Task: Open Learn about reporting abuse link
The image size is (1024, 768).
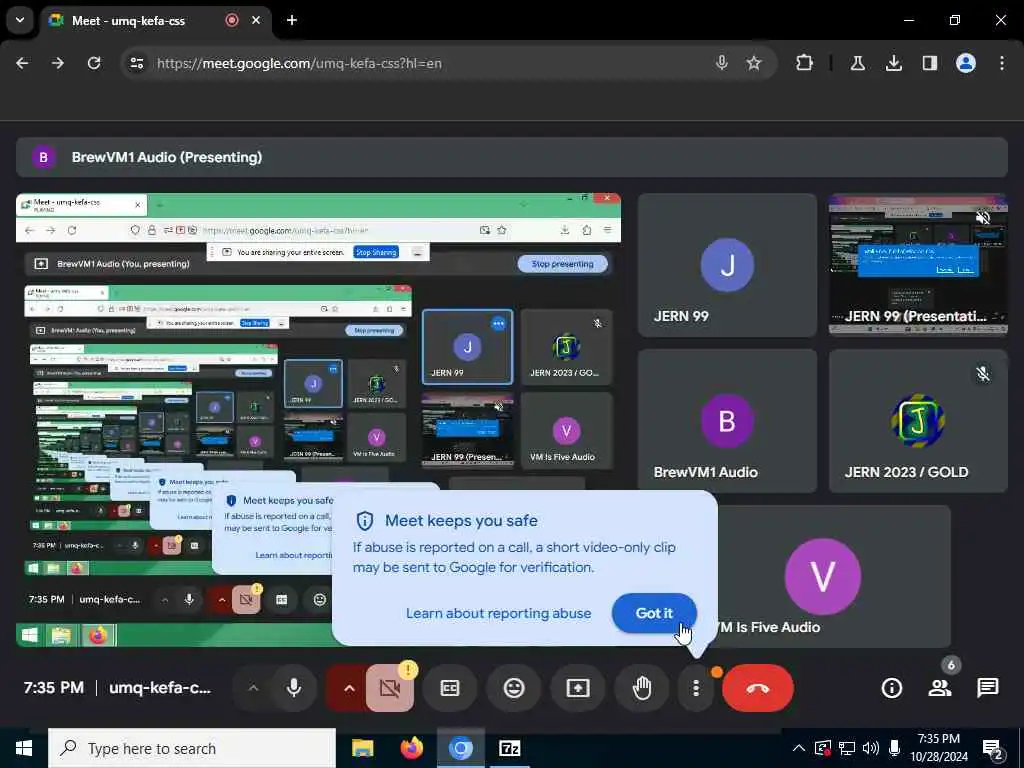Action: tap(498, 613)
